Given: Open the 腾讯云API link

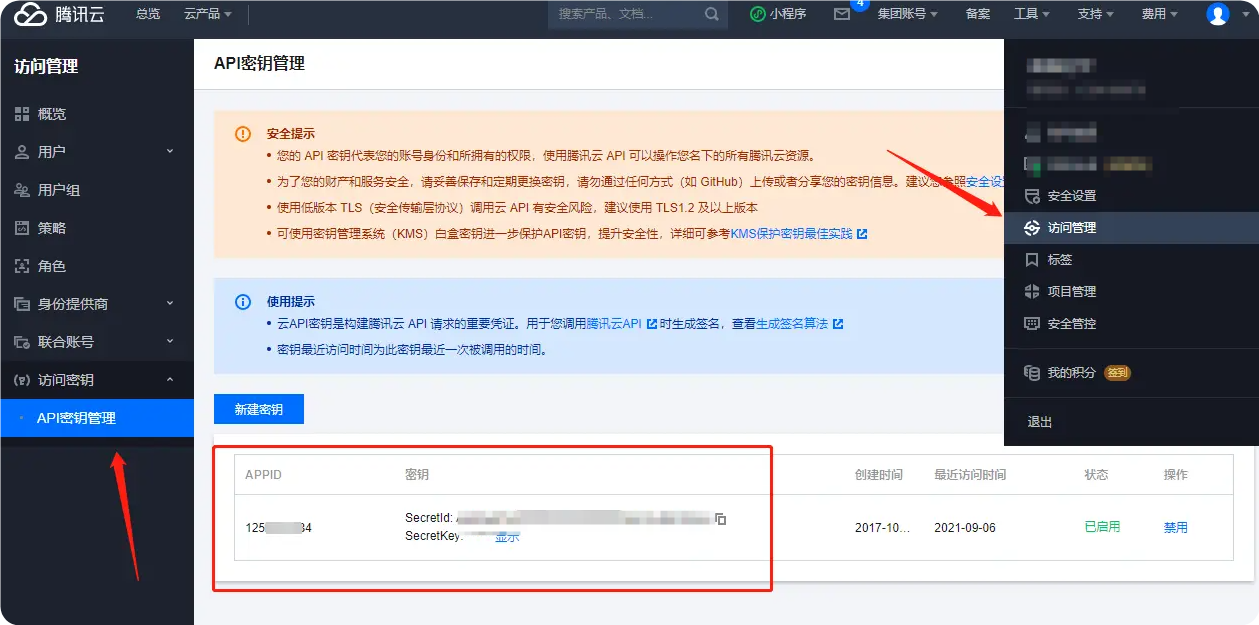Looking at the screenshot, I should pos(621,324).
